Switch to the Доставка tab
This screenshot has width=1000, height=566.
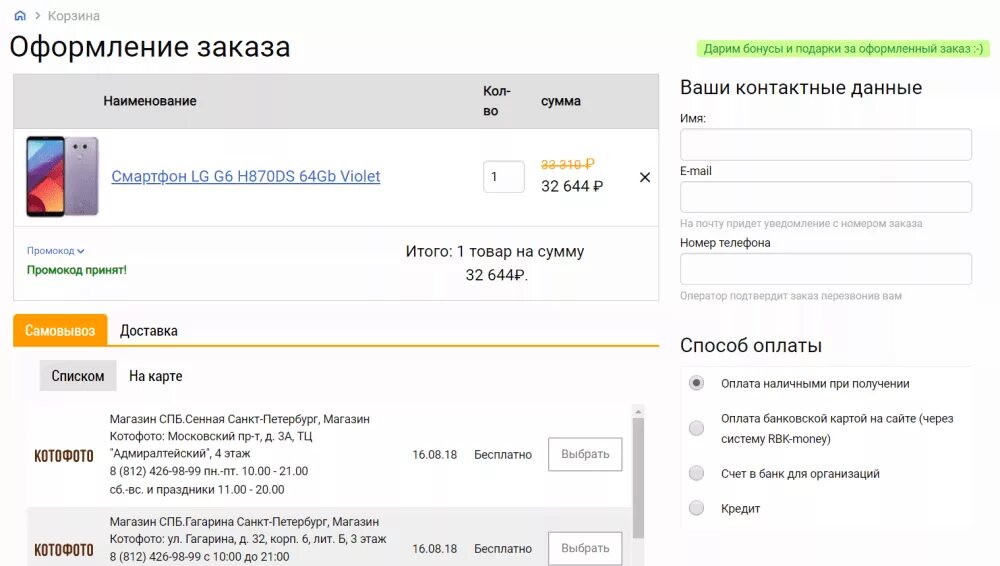(149, 331)
